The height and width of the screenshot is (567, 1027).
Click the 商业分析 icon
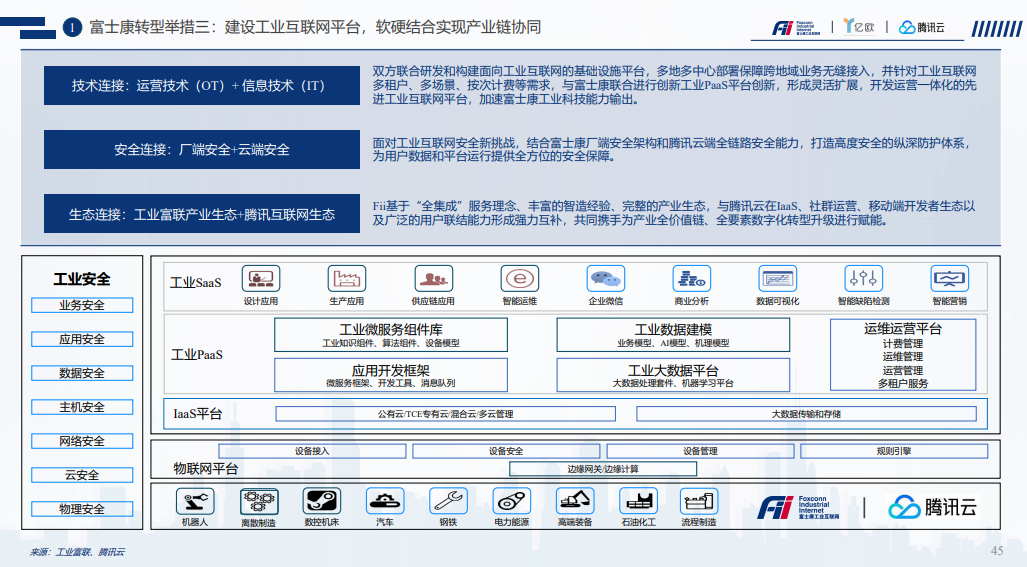[691, 278]
